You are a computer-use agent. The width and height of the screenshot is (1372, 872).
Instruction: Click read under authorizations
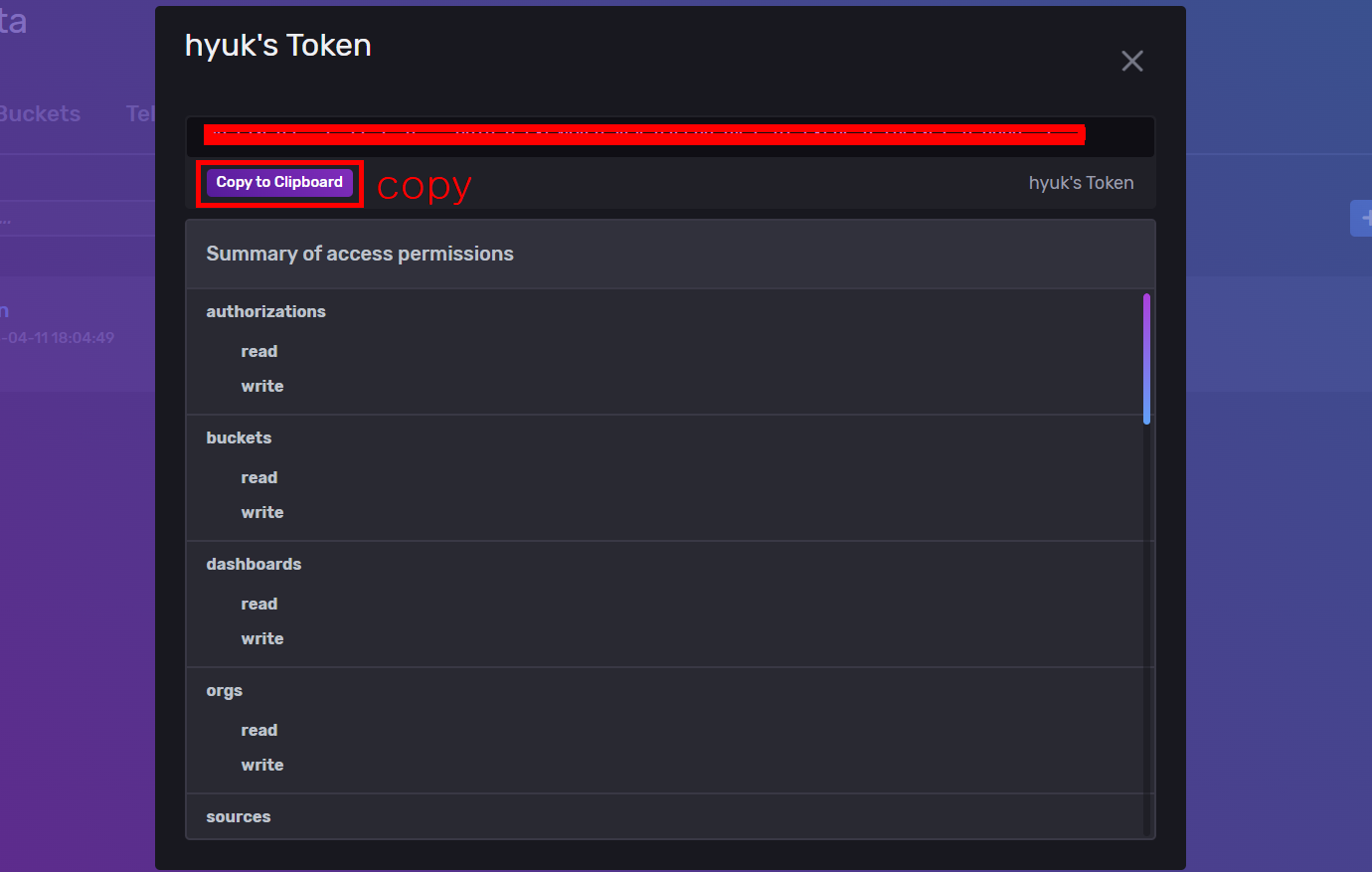258,351
